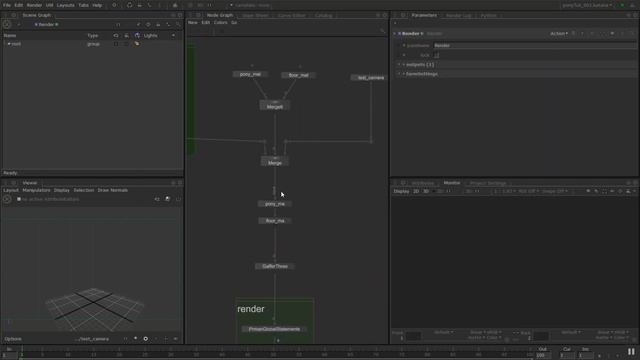
Task: Click the green status indicator icon
Action: (x=622, y=5)
